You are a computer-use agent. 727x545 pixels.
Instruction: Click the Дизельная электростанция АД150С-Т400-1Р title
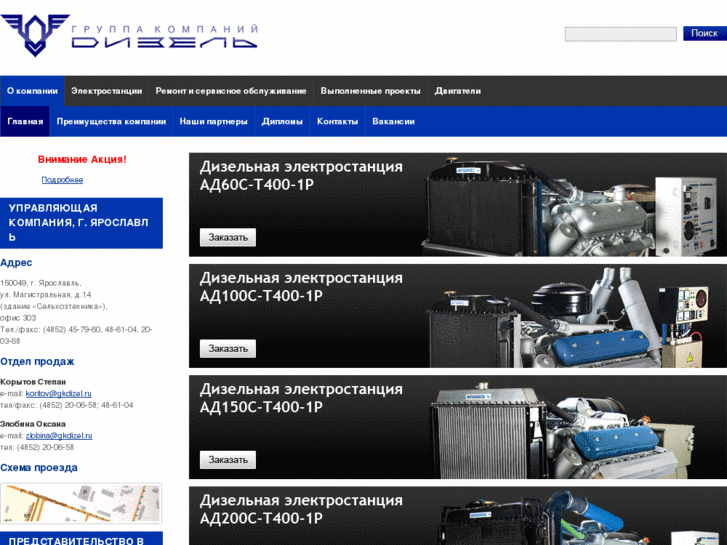(301, 398)
